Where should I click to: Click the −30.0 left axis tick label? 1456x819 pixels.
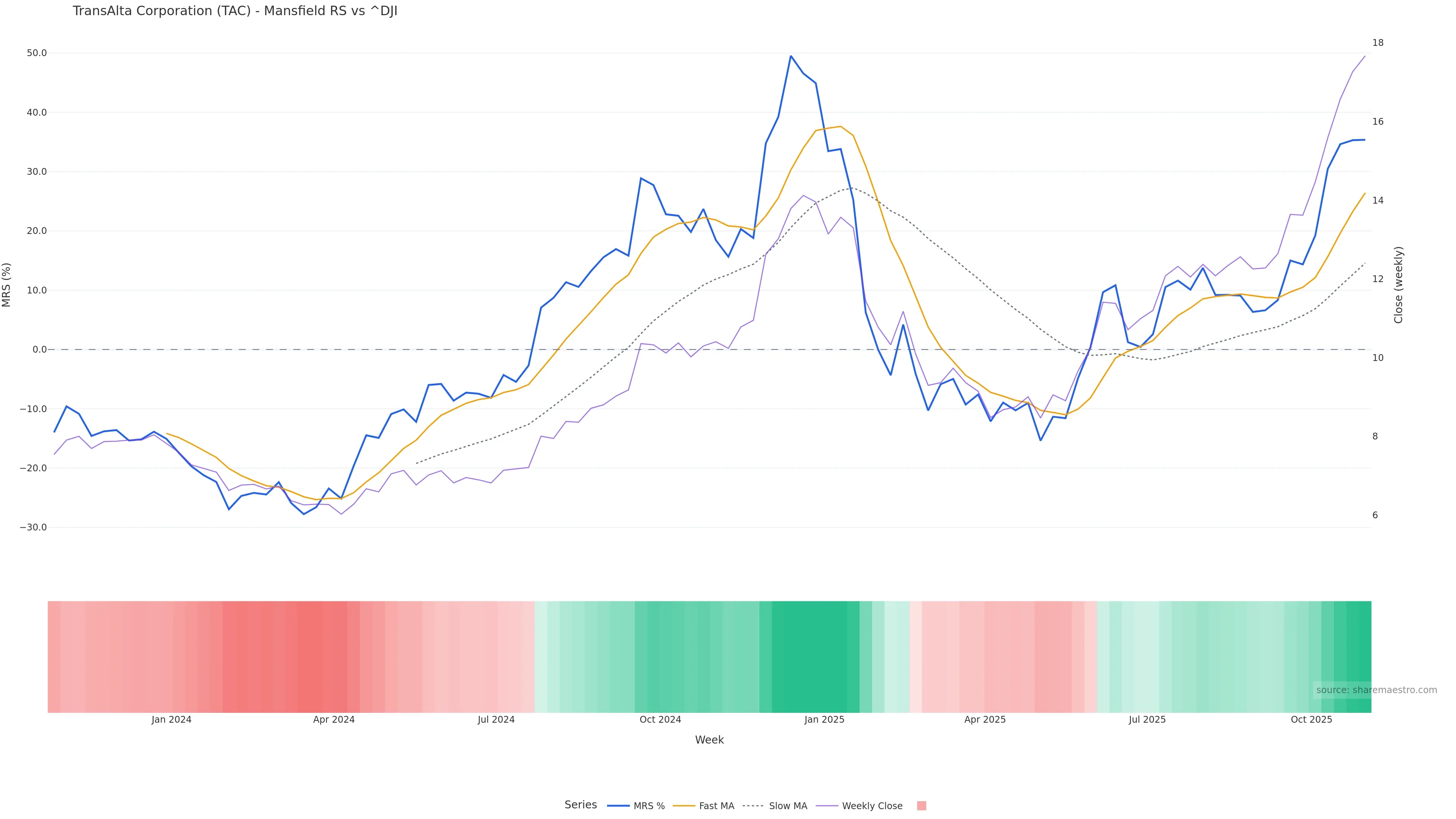pos(33,527)
